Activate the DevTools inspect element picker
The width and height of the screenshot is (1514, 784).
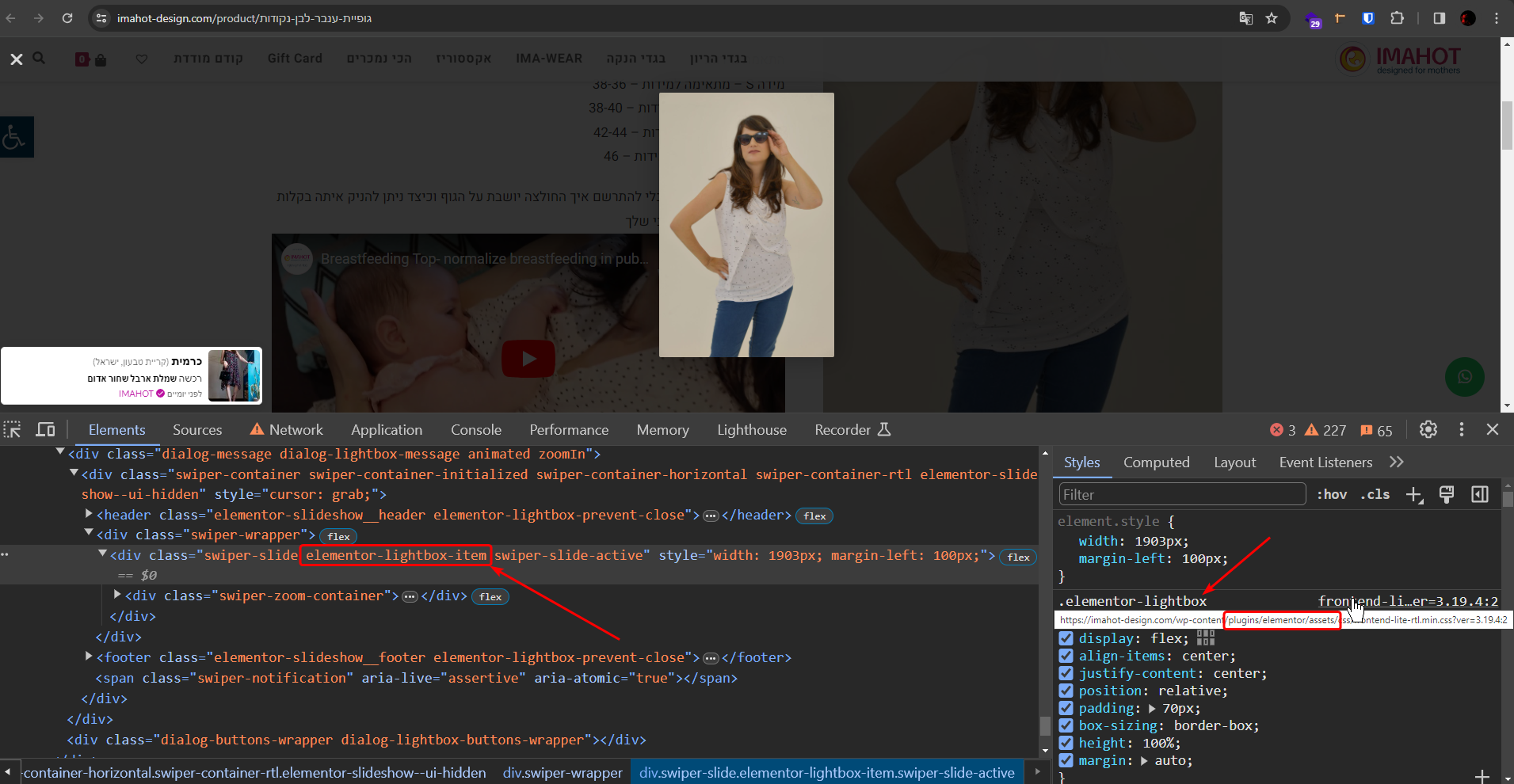pos(13,429)
